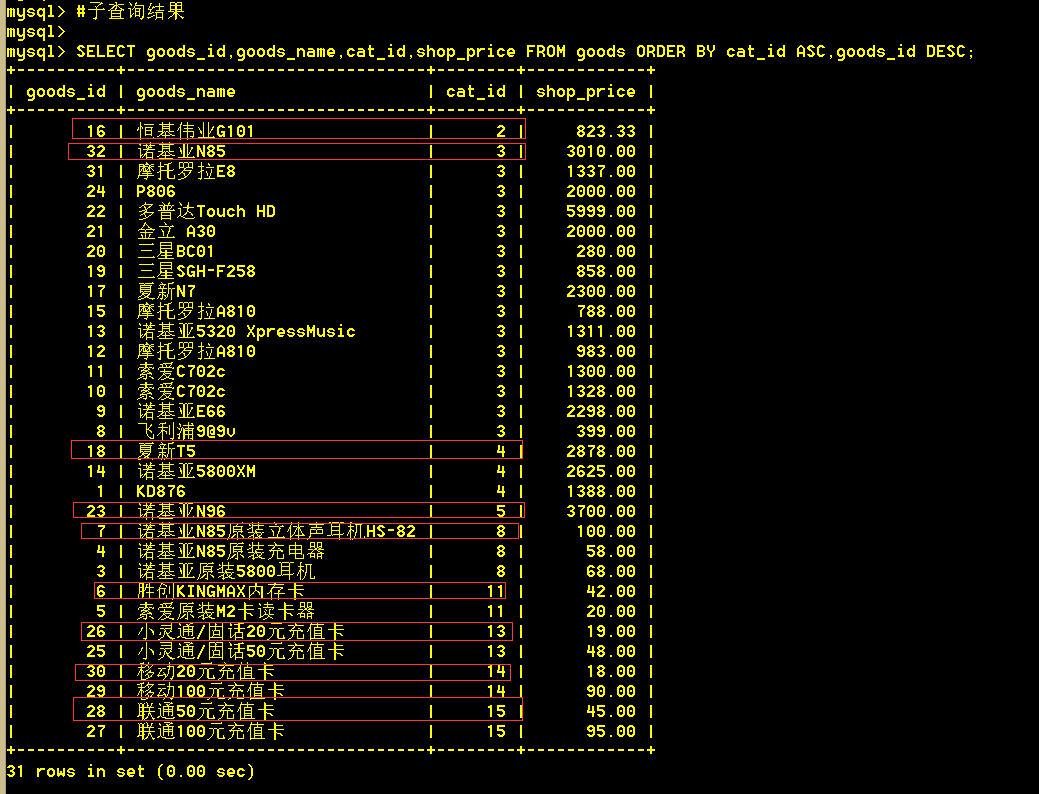The width and height of the screenshot is (1039, 794).
Task: Click the goods_name column header
Action: click(186, 91)
